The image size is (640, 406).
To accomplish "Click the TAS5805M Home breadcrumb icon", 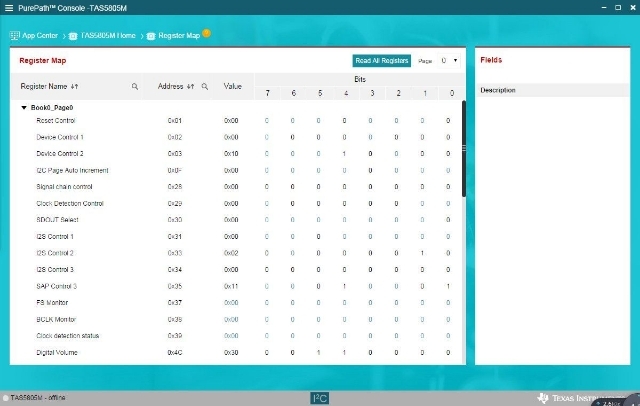I will (73, 36).
